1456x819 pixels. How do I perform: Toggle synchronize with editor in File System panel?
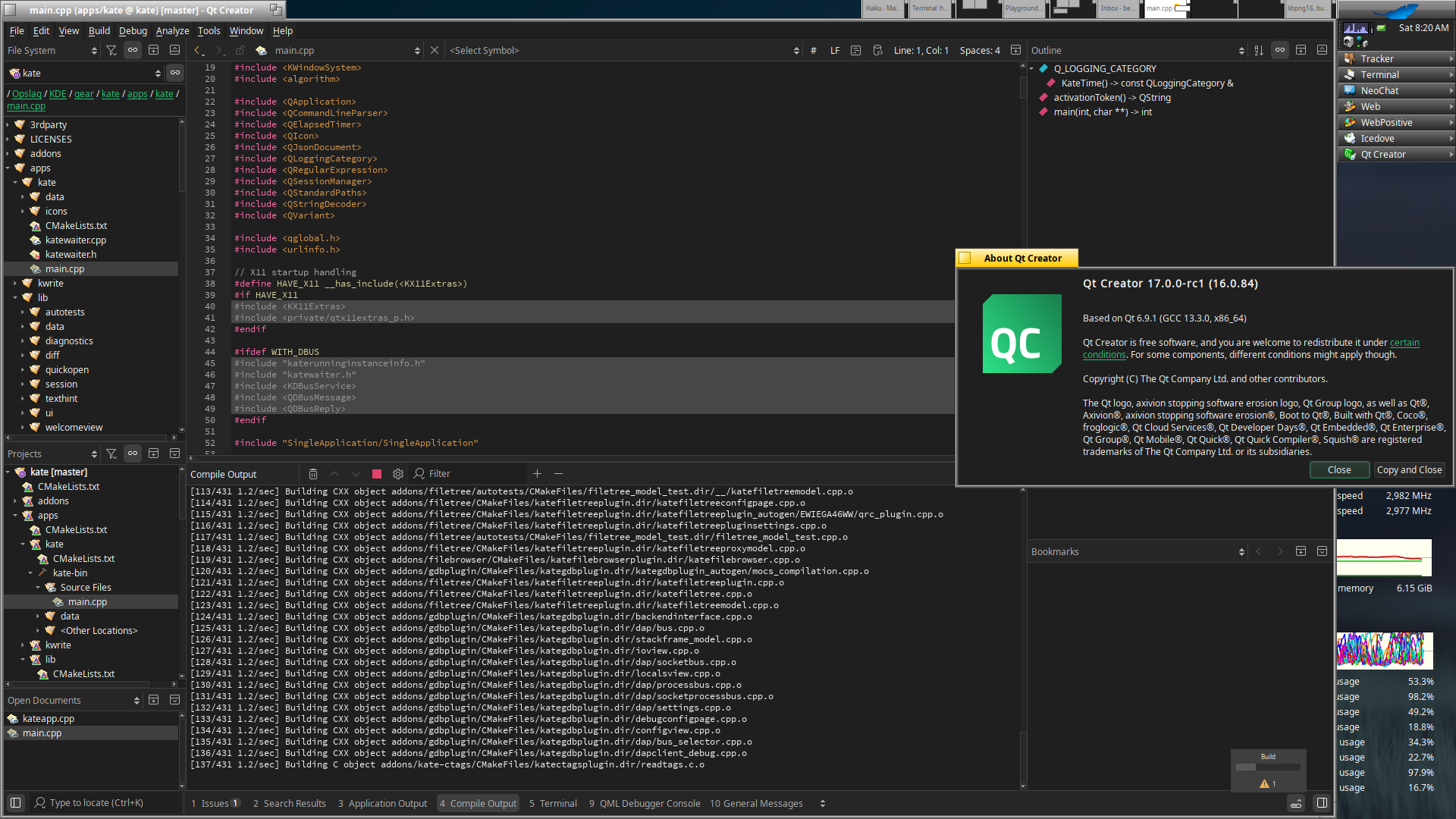(133, 50)
